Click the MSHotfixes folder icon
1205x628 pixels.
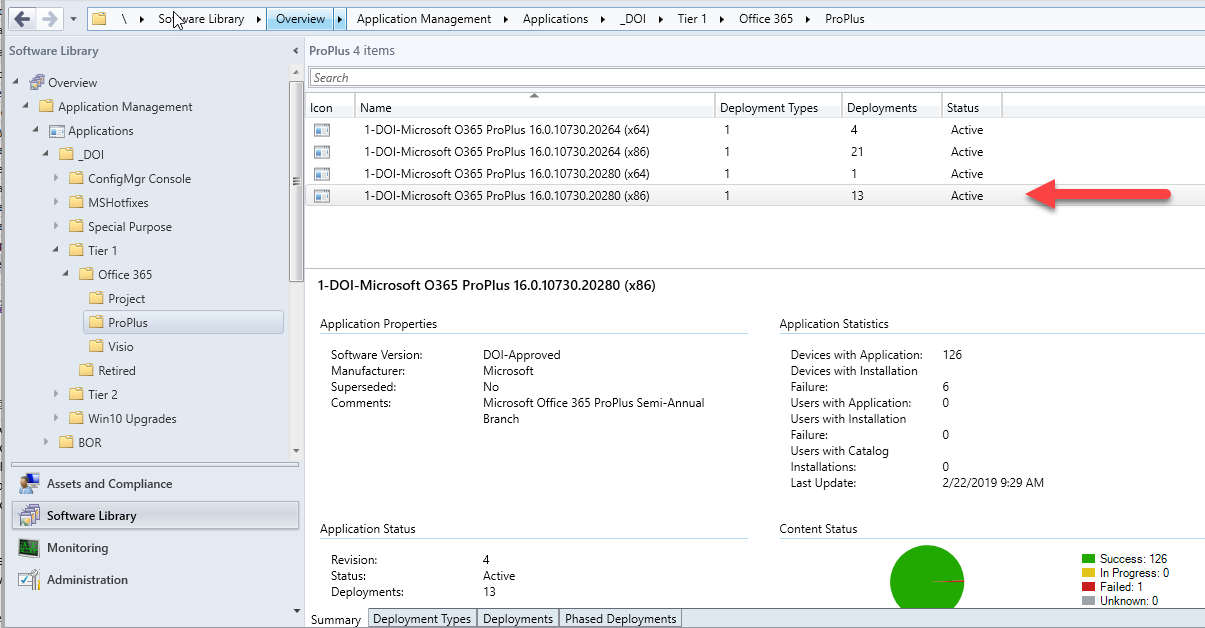77,202
